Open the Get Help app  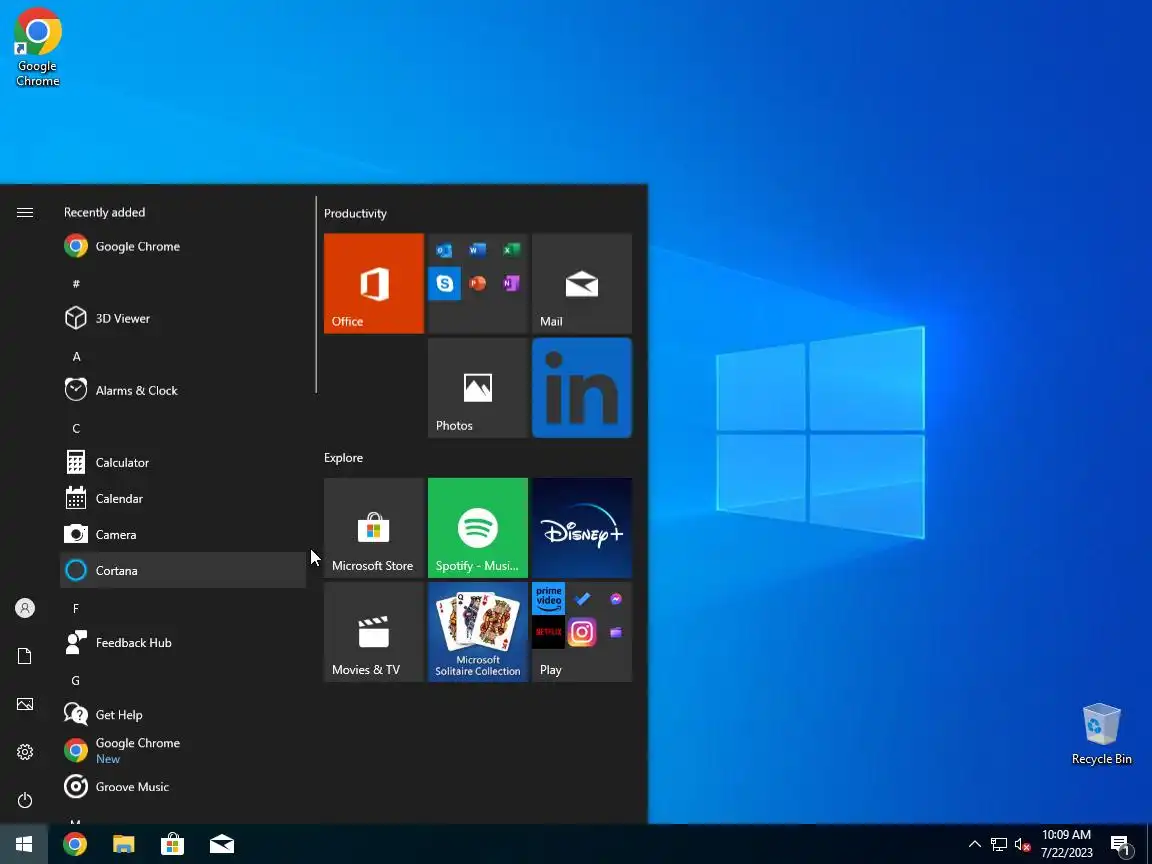(182, 714)
